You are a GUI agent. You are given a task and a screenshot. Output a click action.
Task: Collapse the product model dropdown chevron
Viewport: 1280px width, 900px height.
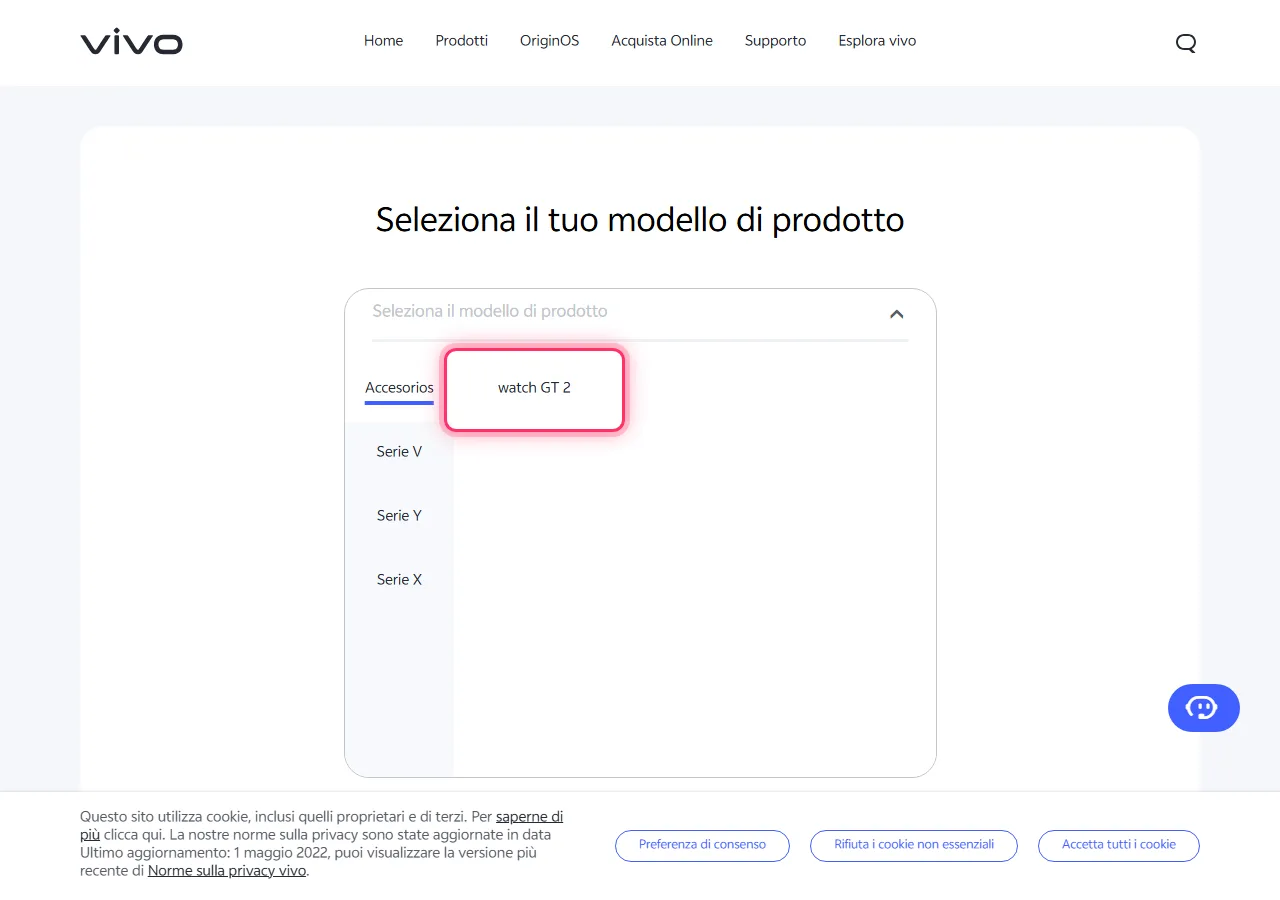[897, 314]
